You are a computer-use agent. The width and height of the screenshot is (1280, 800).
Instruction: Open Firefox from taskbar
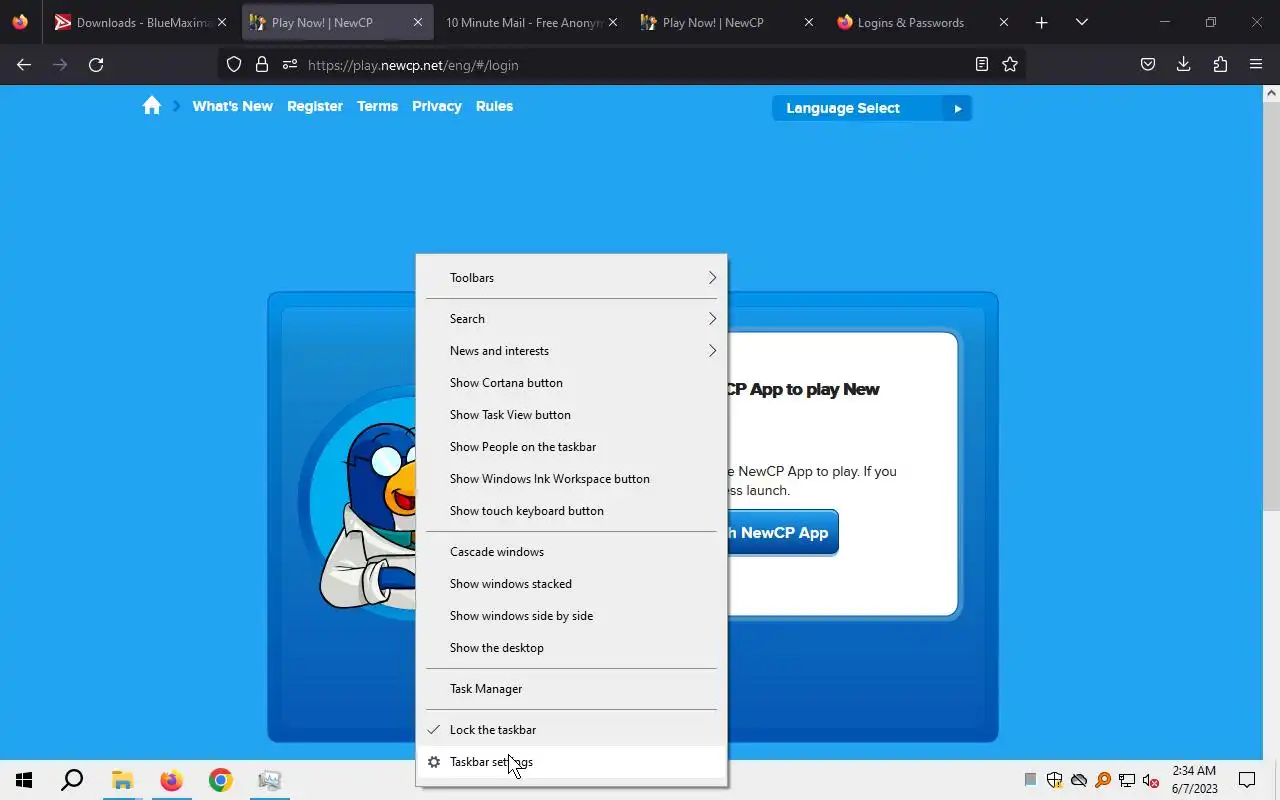tap(171, 780)
